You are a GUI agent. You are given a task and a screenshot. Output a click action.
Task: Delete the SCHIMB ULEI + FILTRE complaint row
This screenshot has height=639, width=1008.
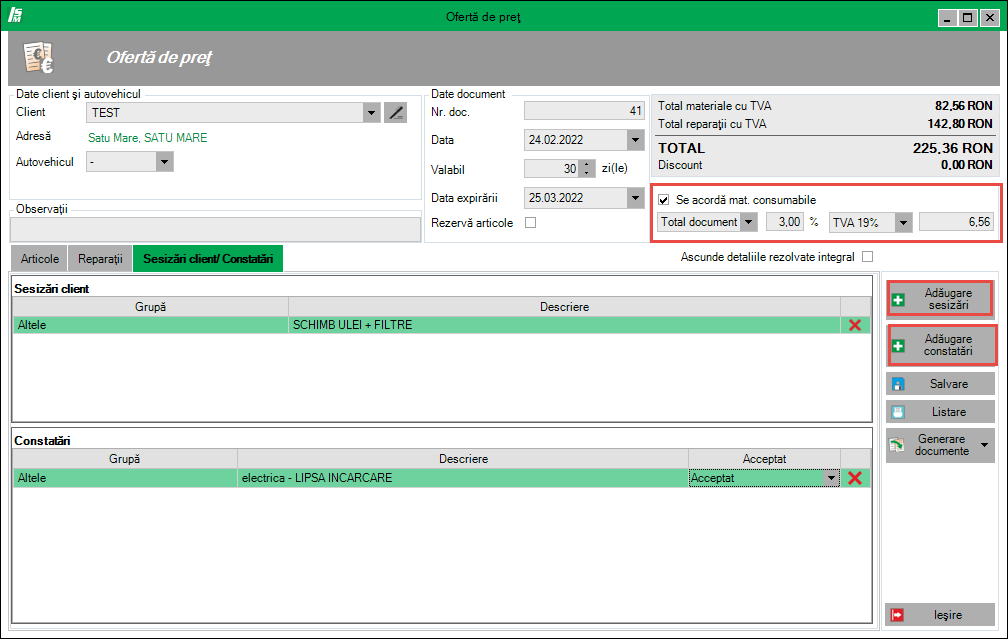pyautogui.click(x=855, y=325)
